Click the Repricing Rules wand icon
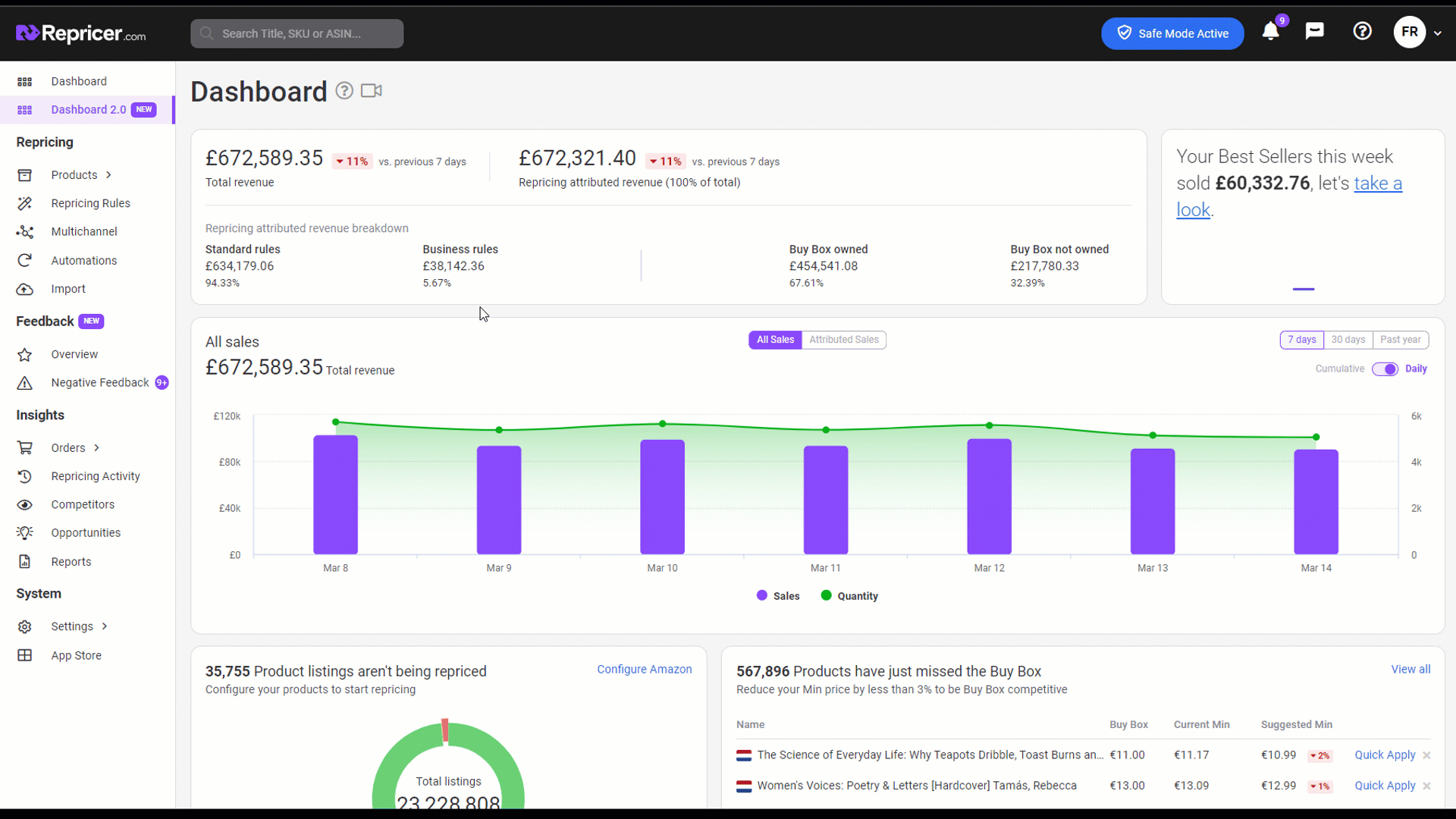Viewport: 1456px width, 819px height. pos(25,203)
